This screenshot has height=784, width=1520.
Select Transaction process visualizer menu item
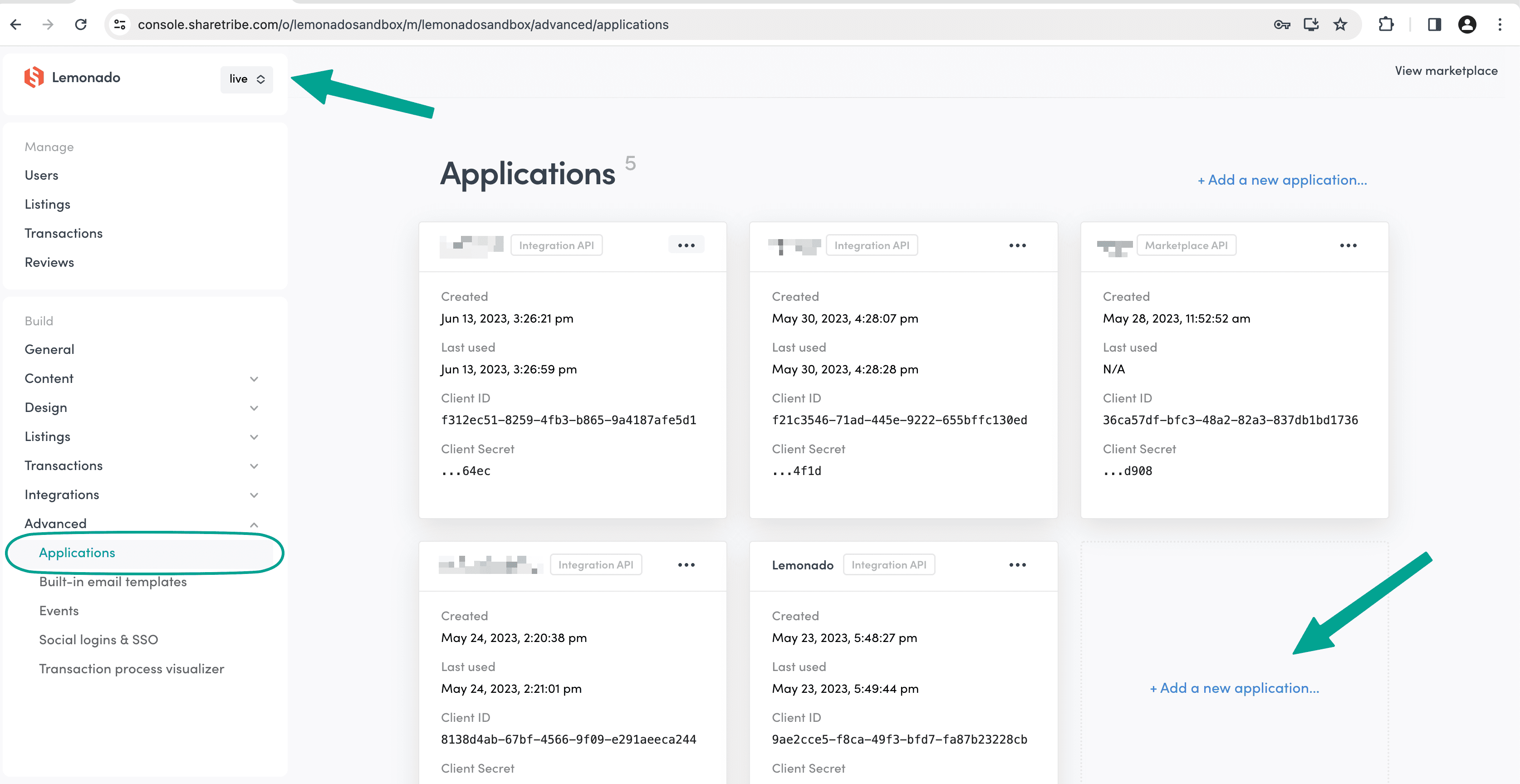131,668
